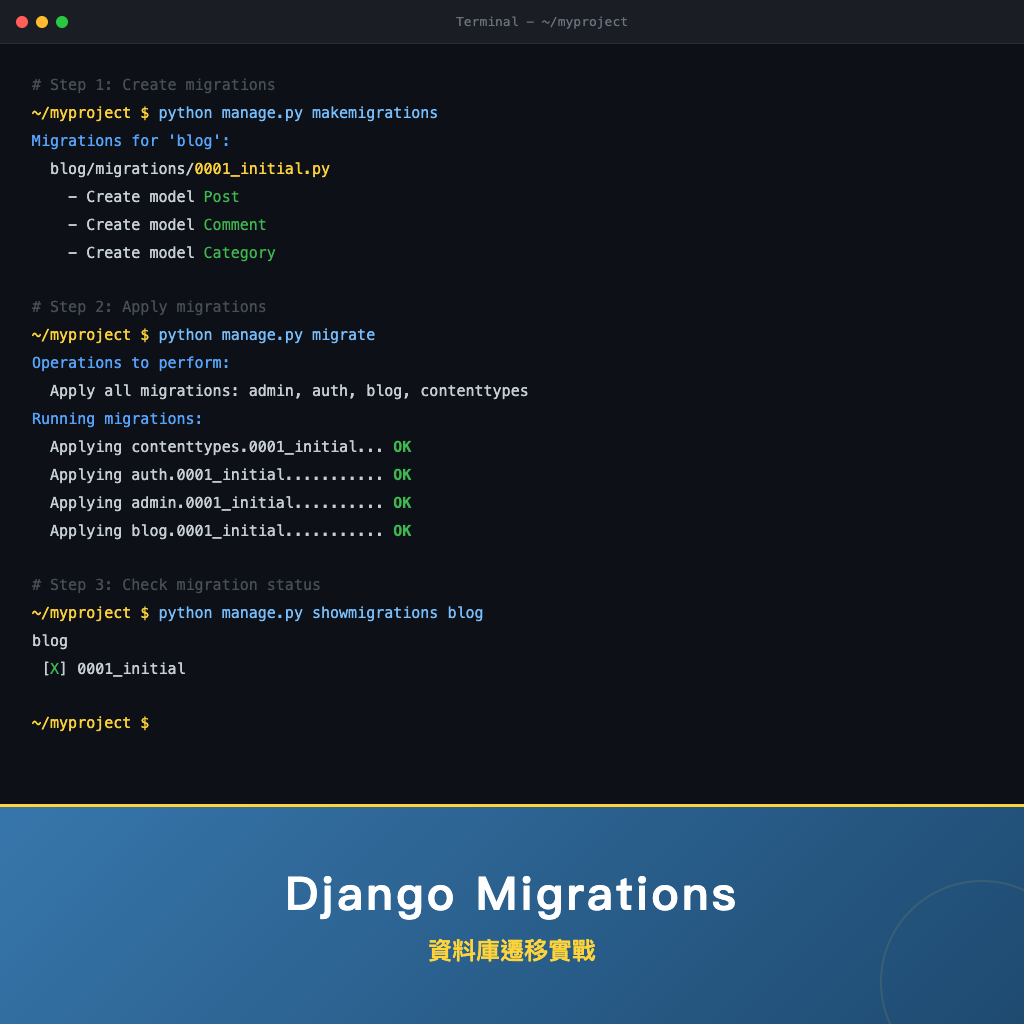1024x1024 pixels.
Task: Click the 'Post' model name
Action: (x=221, y=197)
